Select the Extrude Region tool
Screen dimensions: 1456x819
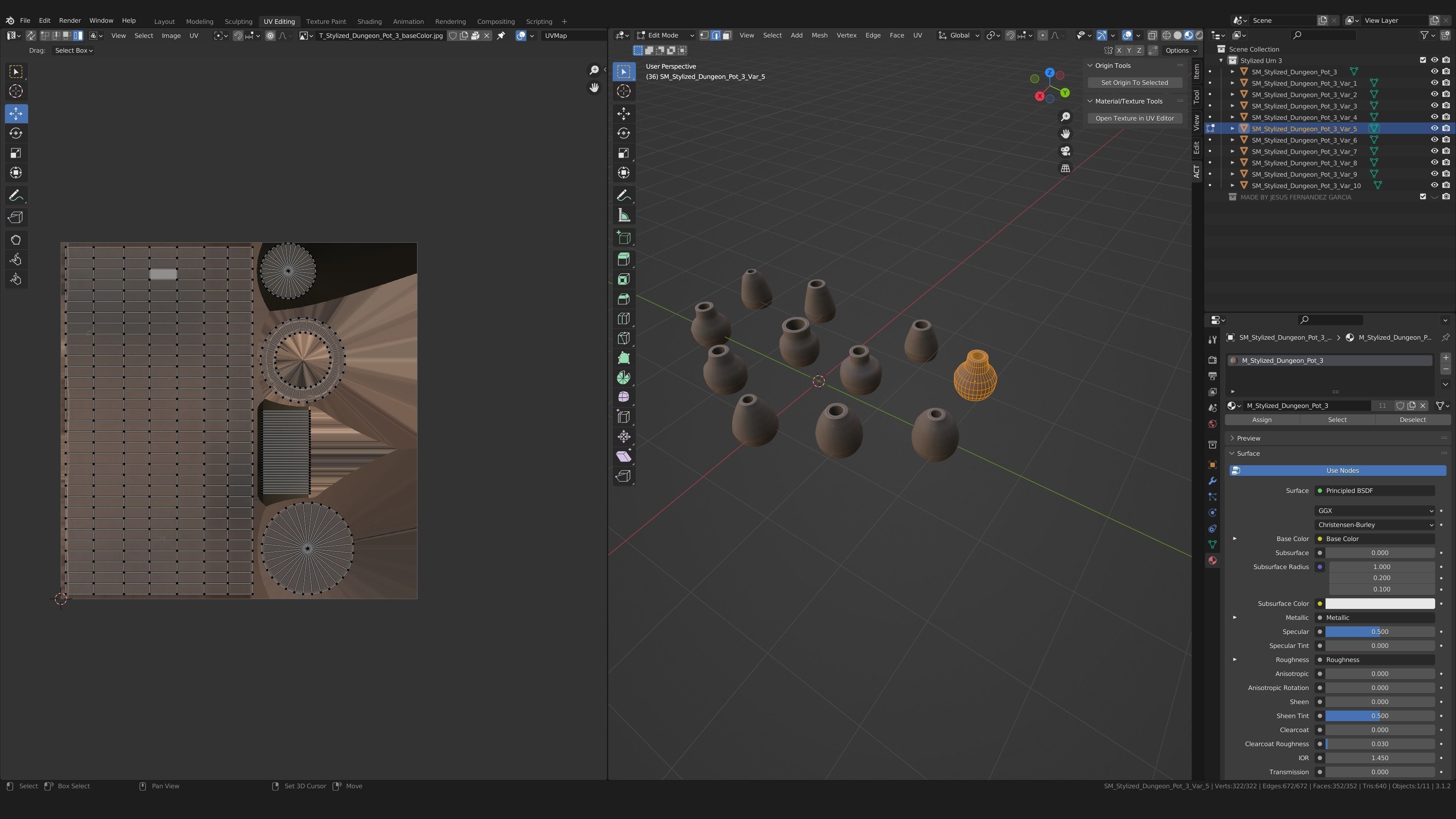click(623, 259)
